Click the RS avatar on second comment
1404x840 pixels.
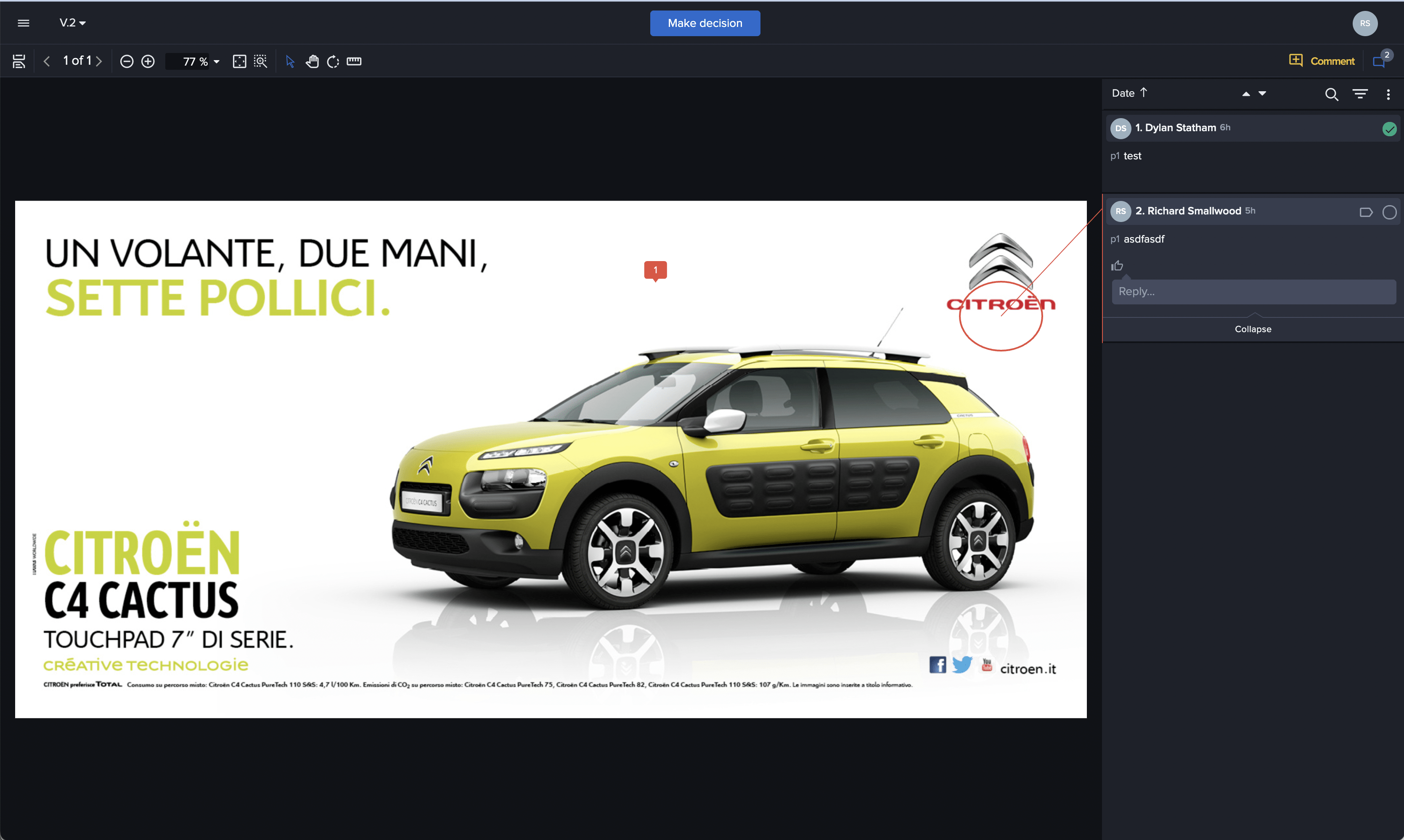1121,212
